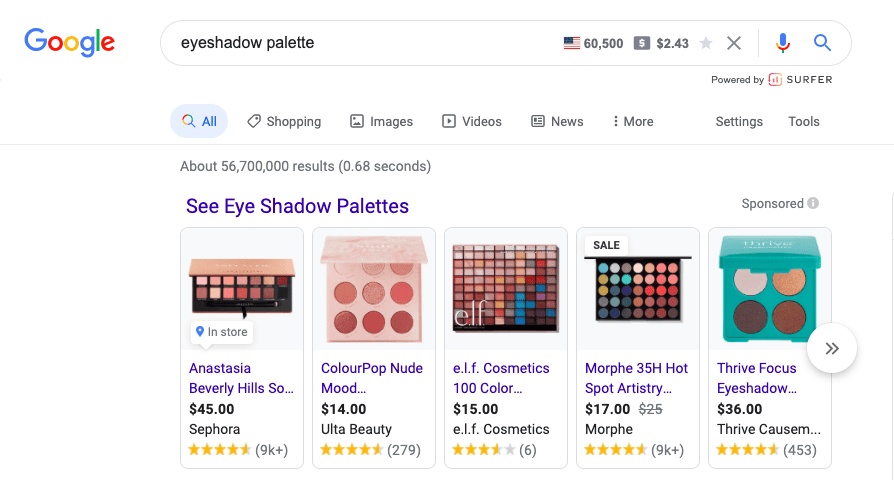Click the 60,500 search volume value
The height and width of the screenshot is (480, 894).
(x=603, y=43)
